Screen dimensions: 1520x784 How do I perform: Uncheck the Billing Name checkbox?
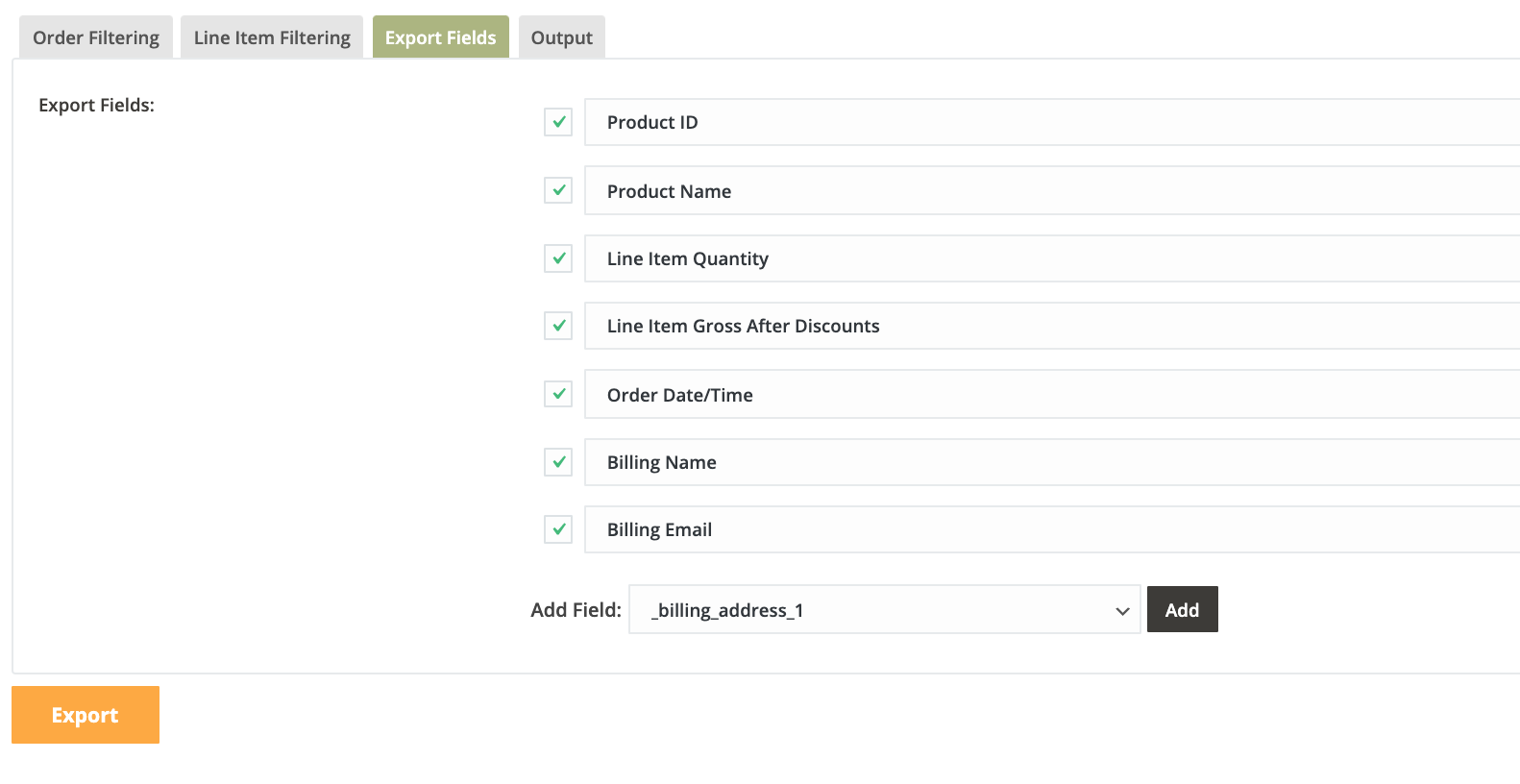tap(558, 462)
